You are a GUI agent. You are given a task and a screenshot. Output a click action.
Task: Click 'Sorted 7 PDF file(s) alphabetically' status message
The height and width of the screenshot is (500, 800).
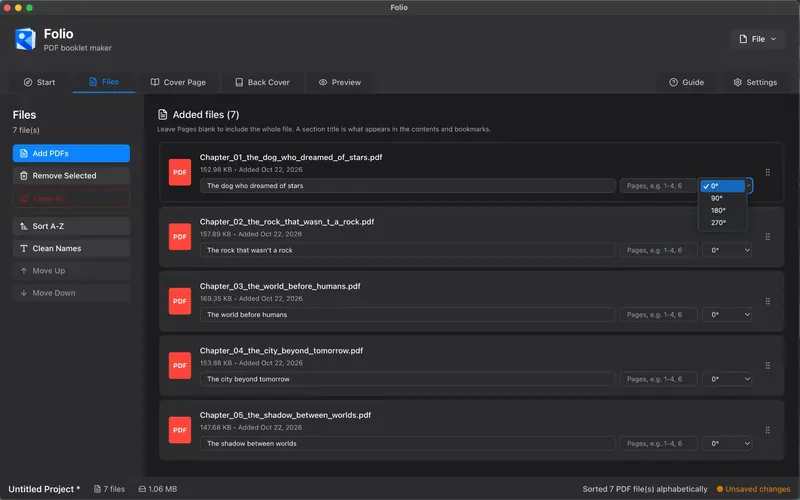[x=645, y=489]
